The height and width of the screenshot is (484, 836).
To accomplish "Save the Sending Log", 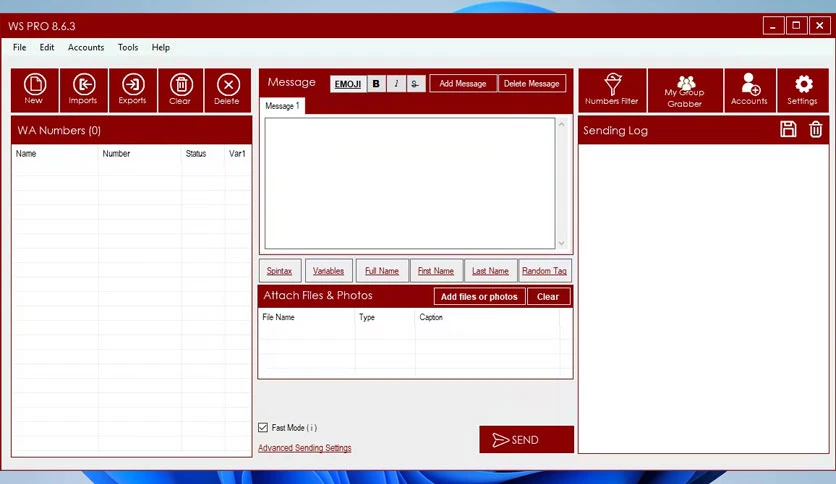I will coord(788,130).
